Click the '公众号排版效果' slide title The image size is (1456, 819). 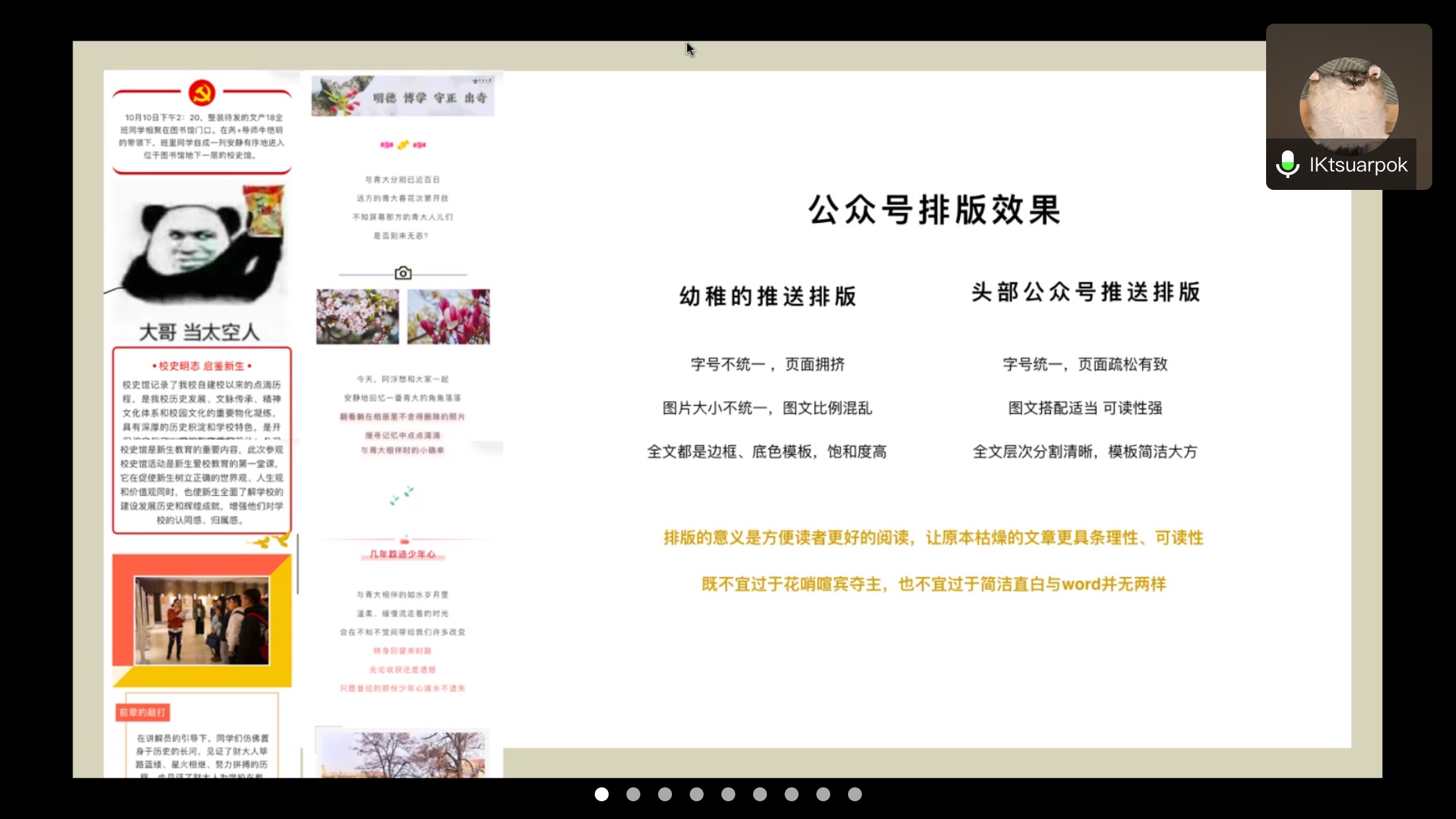tap(934, 210)
